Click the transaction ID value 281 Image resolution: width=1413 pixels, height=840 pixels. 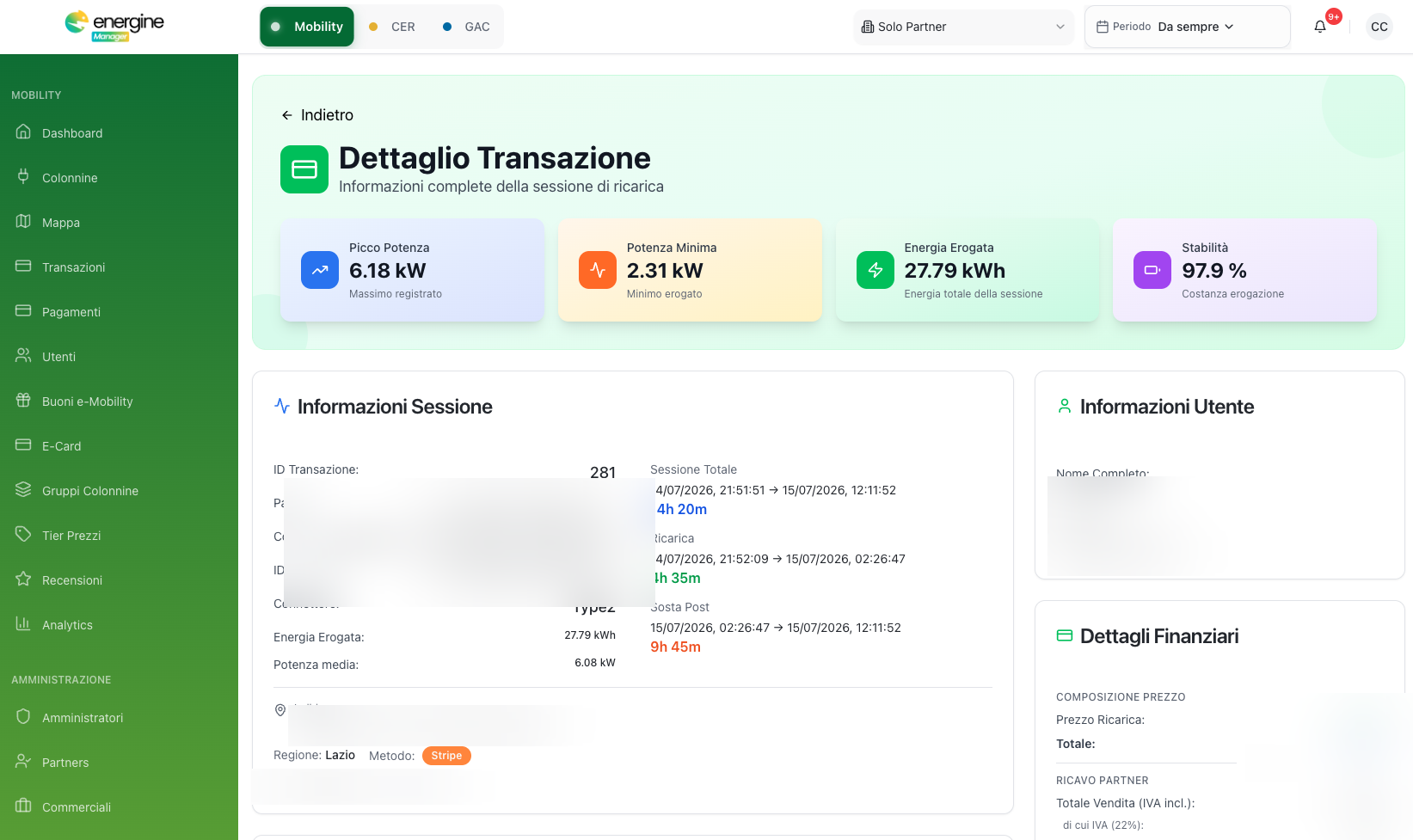coord(603,472)
